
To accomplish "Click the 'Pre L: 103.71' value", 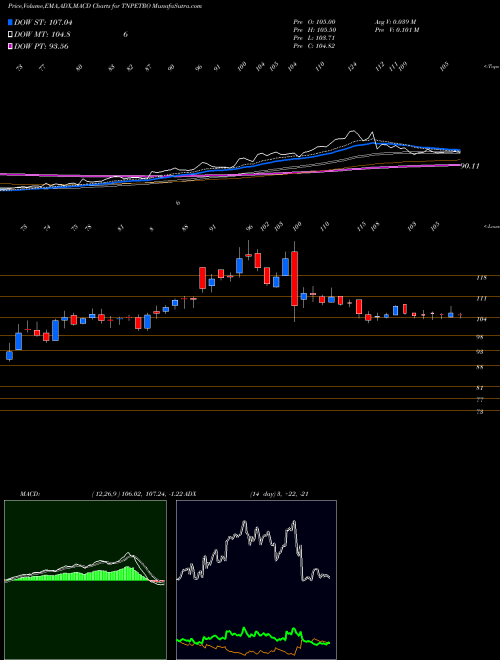I will click(x=314, y=38).
